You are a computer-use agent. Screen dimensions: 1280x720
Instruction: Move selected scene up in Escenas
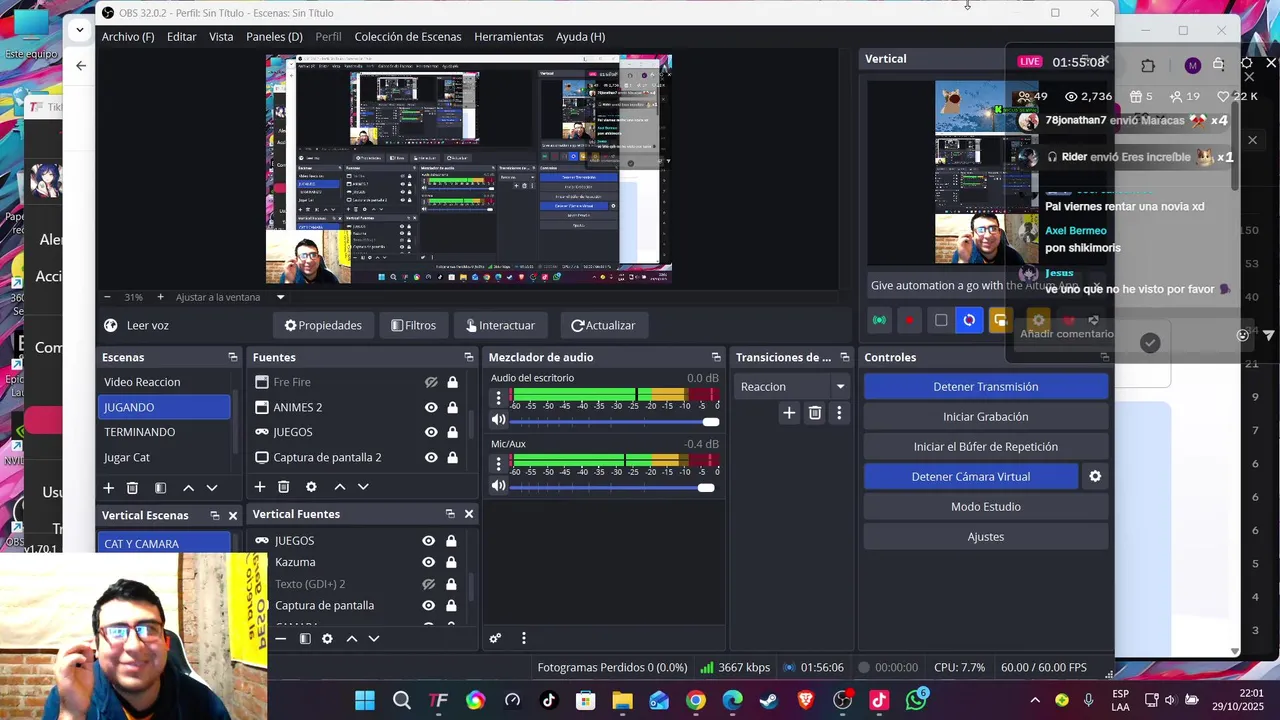[188, 487]
